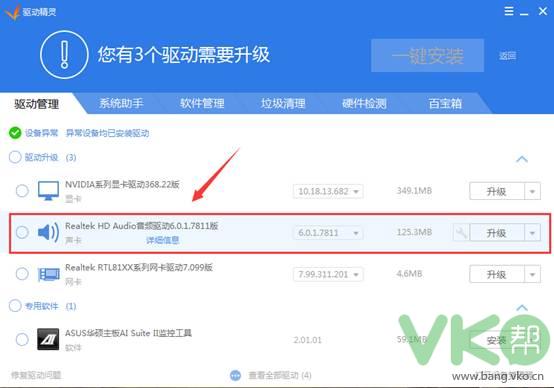
Task: Click the 125.3MB size value
Action: point(414,232)
